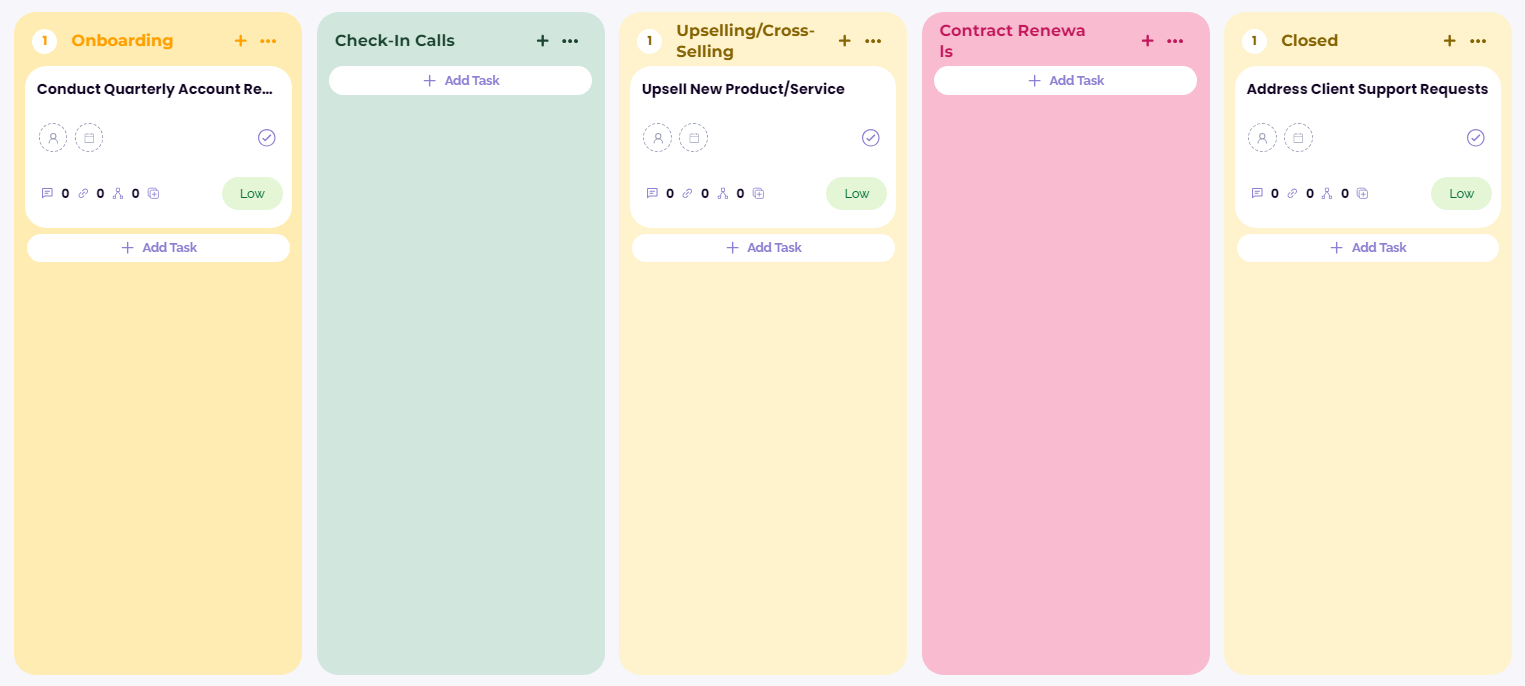1525x686 pixels.
Task: Click Low priority badge on Upsell card
Action: click(x=856, y=194)
